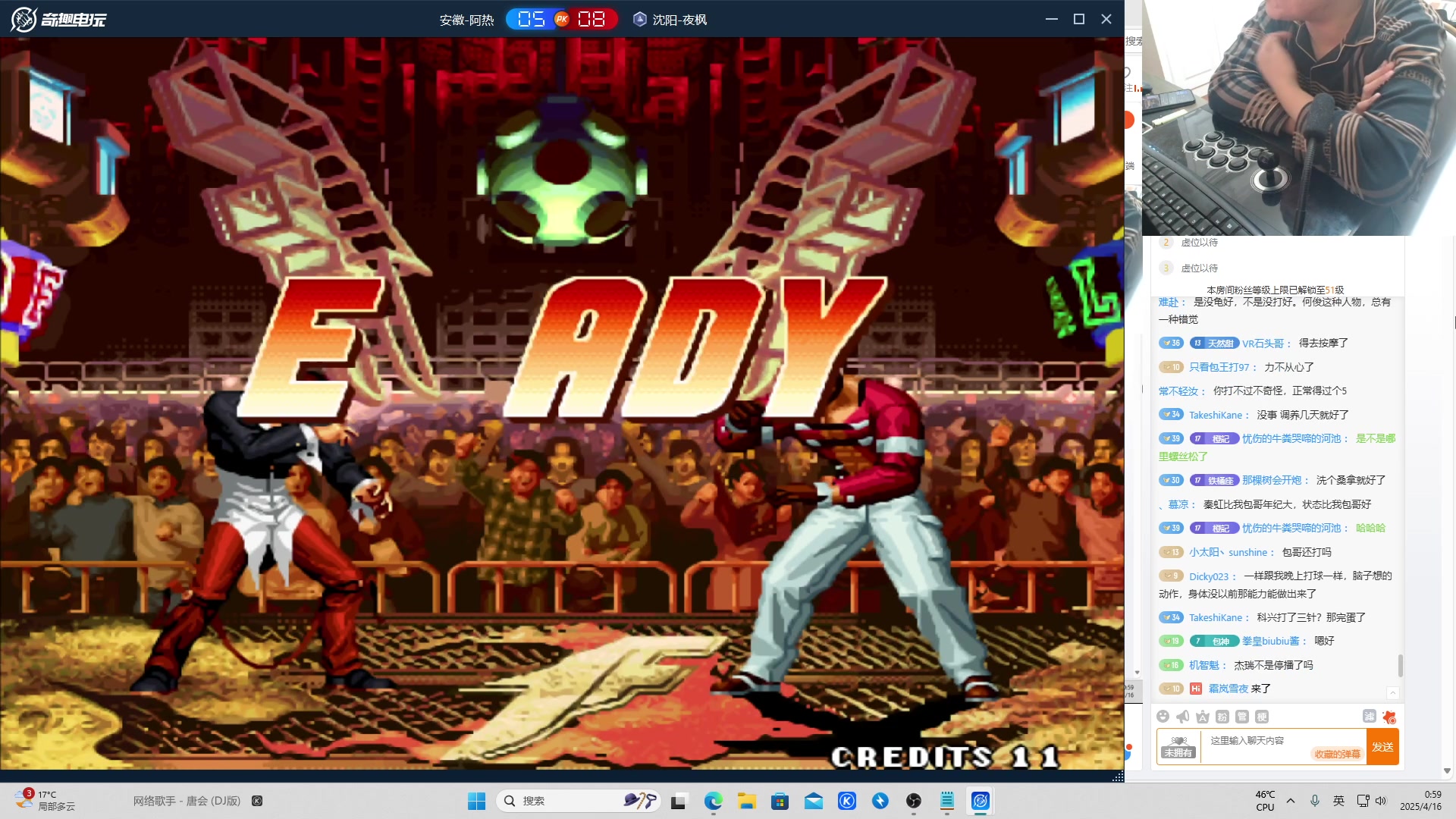This screenshot has width=1456, height=819.
Task: Toggle the 滤 chat filter icon
Action: pyautogui.click(x=1369, y=716)
